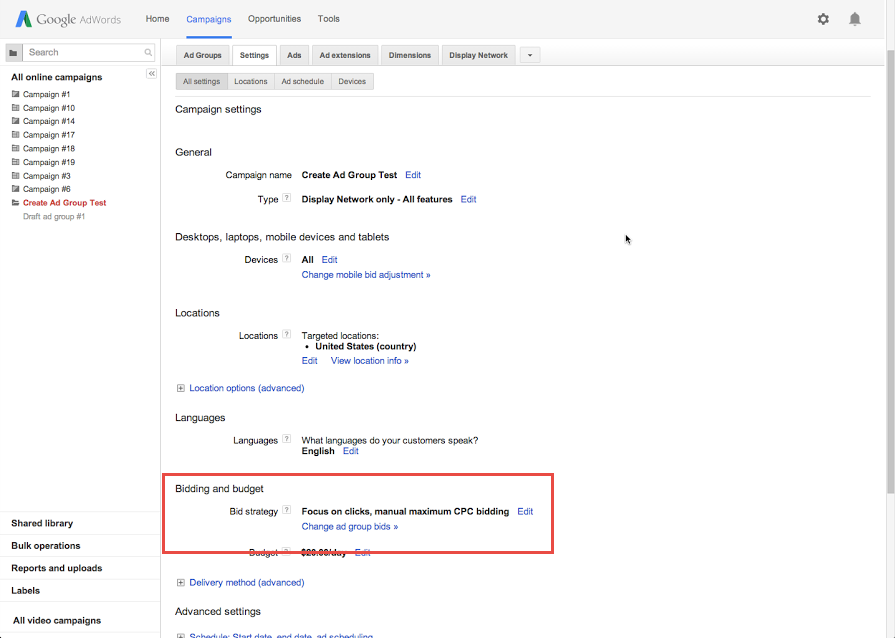Viewport: 895px width, 638px height.
Task: Click Change mobile bid adjustment link
Action: (366, 274)
